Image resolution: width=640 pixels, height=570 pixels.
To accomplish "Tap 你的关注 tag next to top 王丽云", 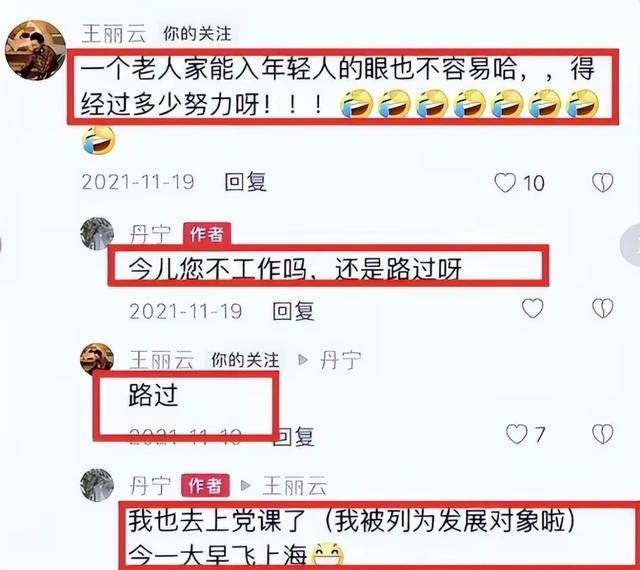I will [197, 34].
